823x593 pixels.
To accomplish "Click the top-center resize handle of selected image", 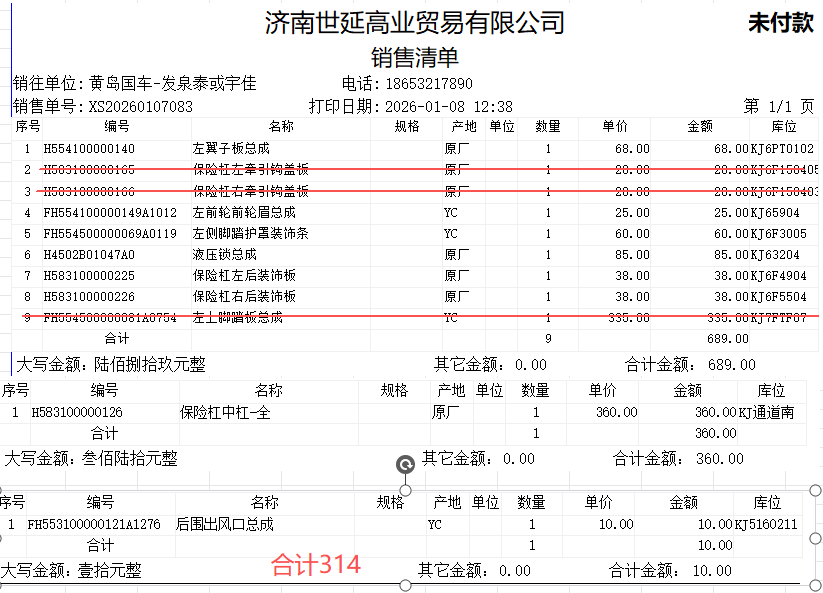I will tap(406, 489).
